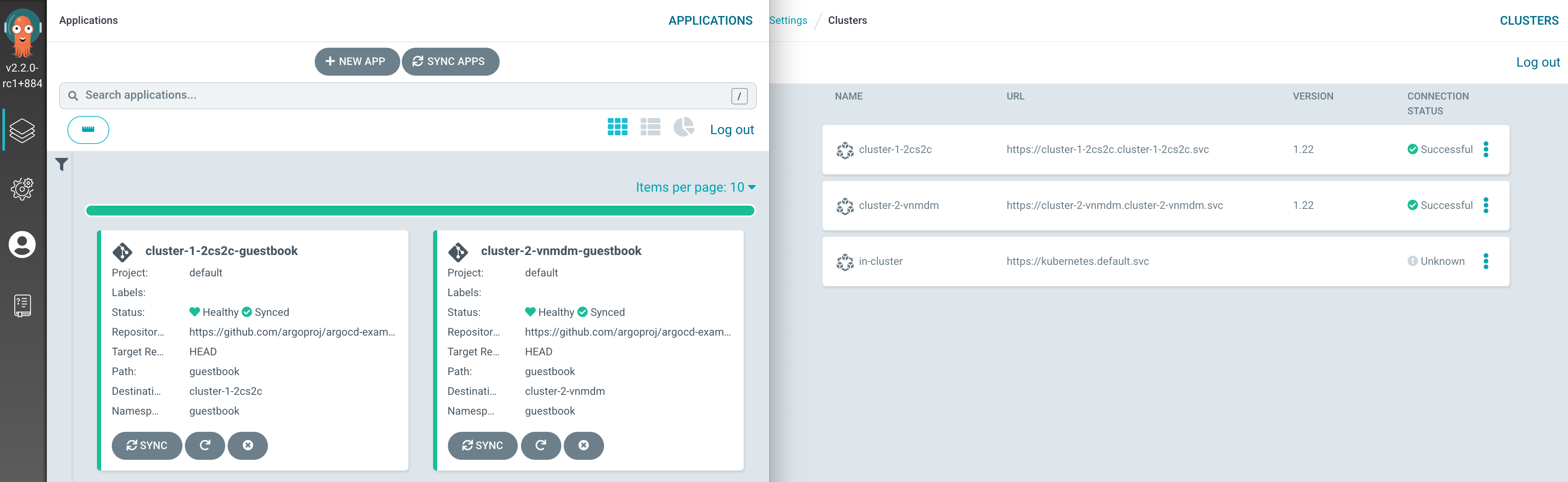This screenshot has width=1568, height=482.
Task: Switch to pie chart summary view
Action: [x=684, y=127]
